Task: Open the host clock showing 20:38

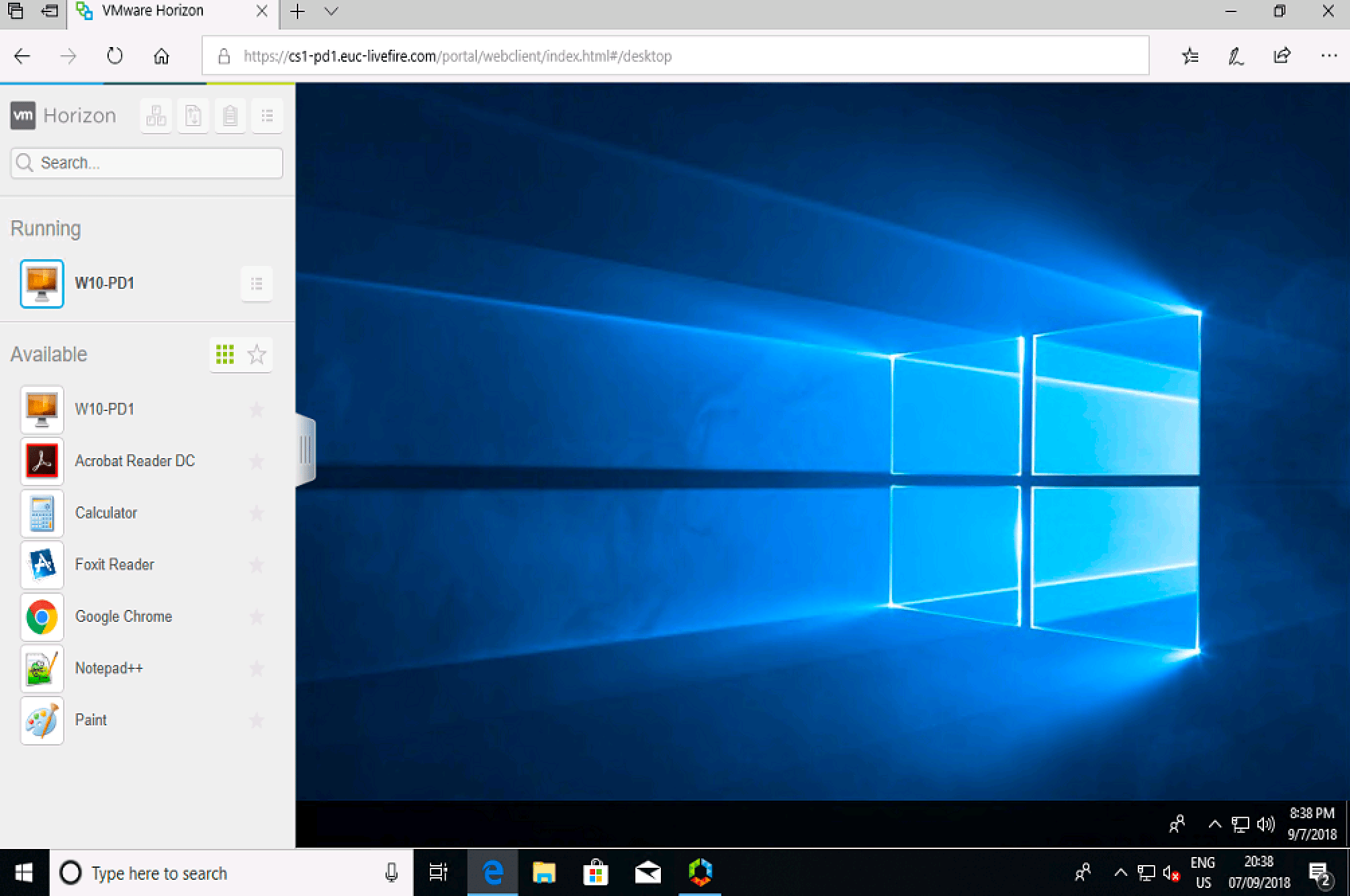Action: (x=1259, y=872)
